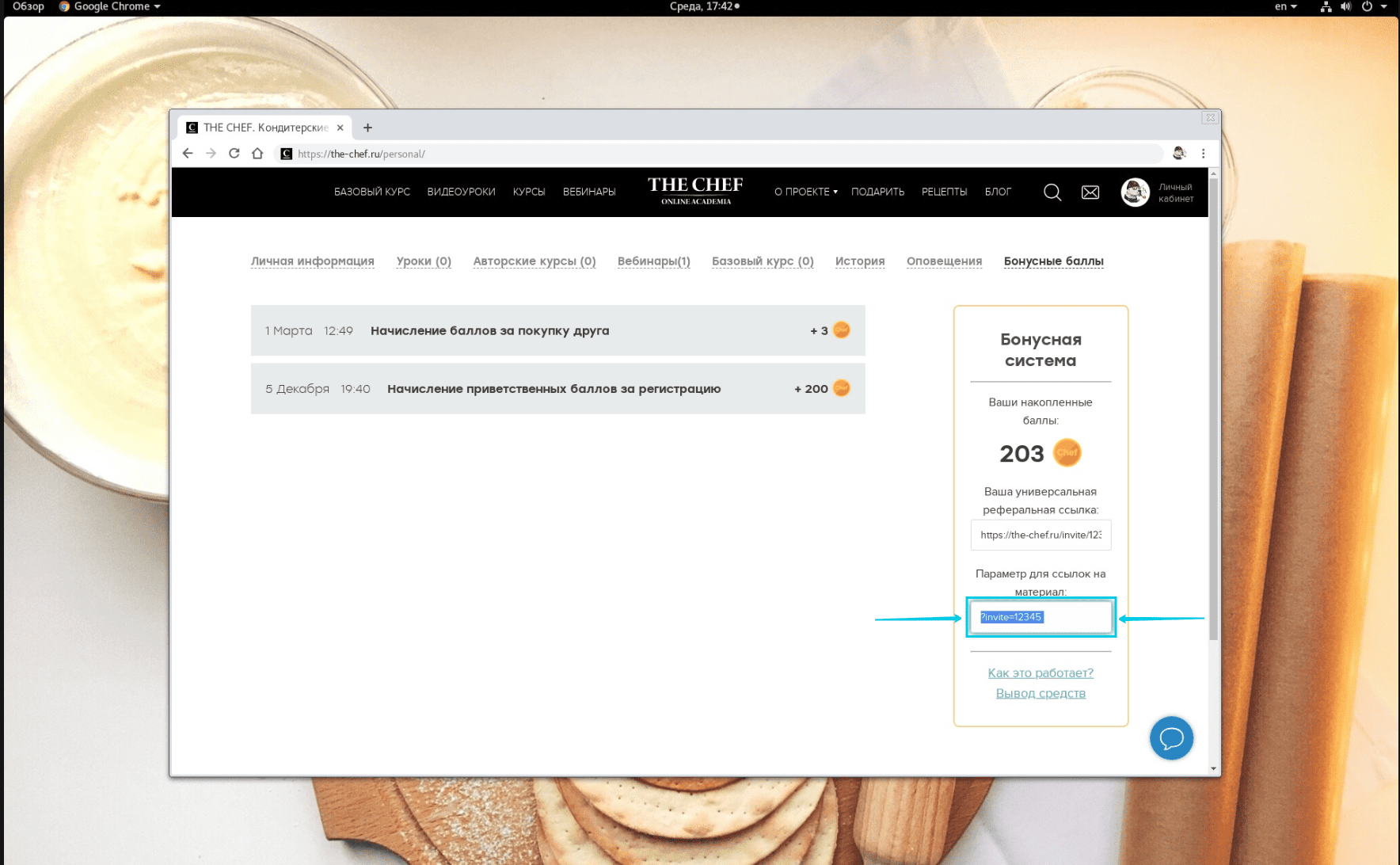Click the Chrome profile avatar in the toolbar
Screen dimensions: 1400x865
(x=1179, y=154)
